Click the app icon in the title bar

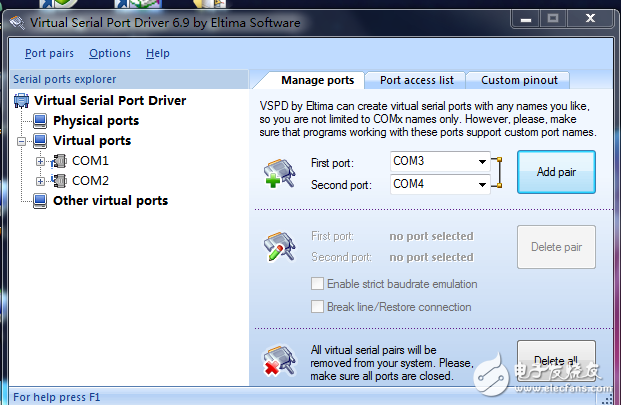[x=17, y=22]
